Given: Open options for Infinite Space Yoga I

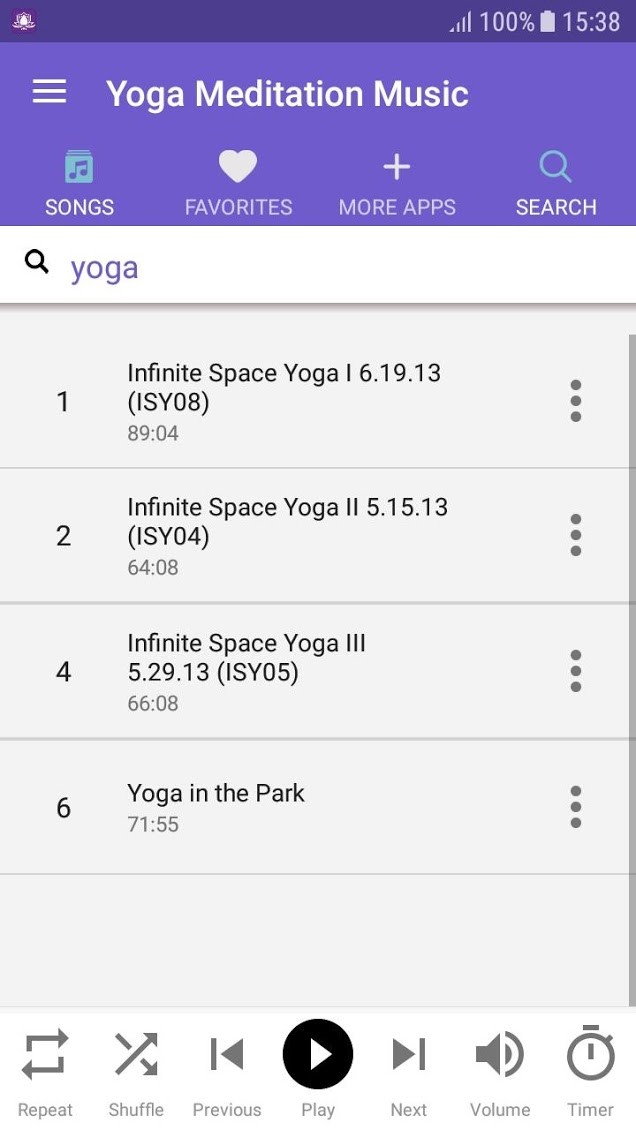Looking at the screenshot, I should click(575, 401).
